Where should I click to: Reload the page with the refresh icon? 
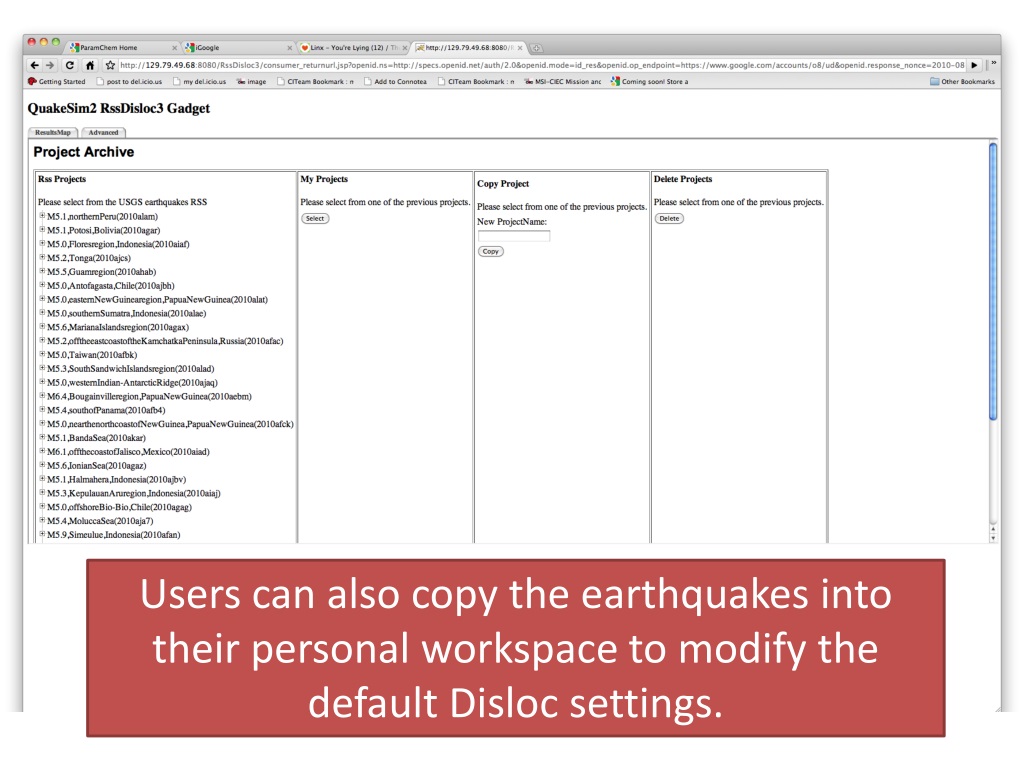click(x=70, y=65)
